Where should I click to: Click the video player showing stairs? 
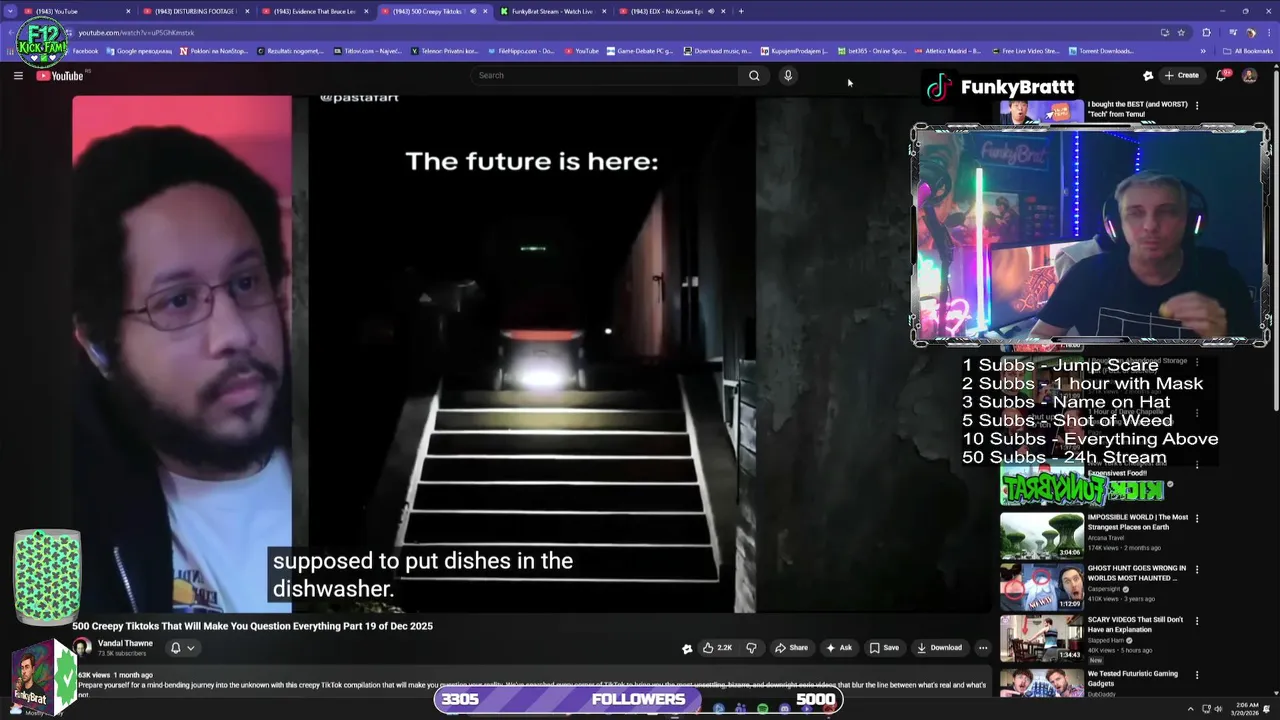(532, 353)
